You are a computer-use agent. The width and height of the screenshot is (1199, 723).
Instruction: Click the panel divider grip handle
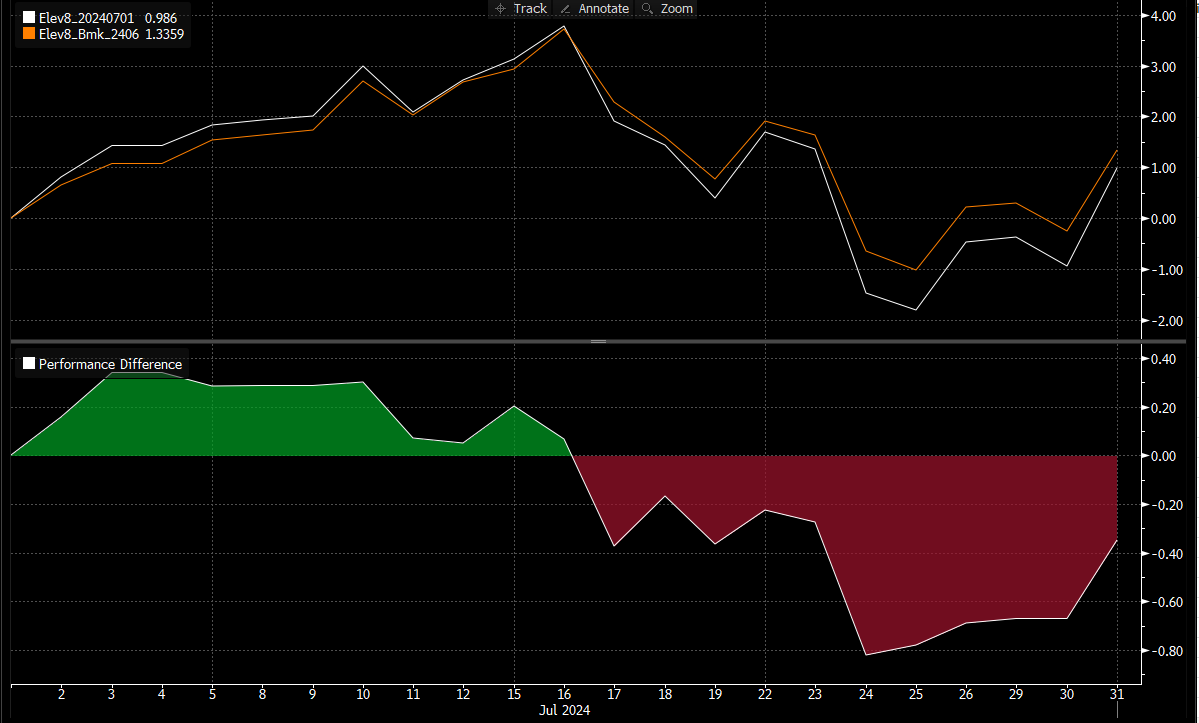point(599,341)
